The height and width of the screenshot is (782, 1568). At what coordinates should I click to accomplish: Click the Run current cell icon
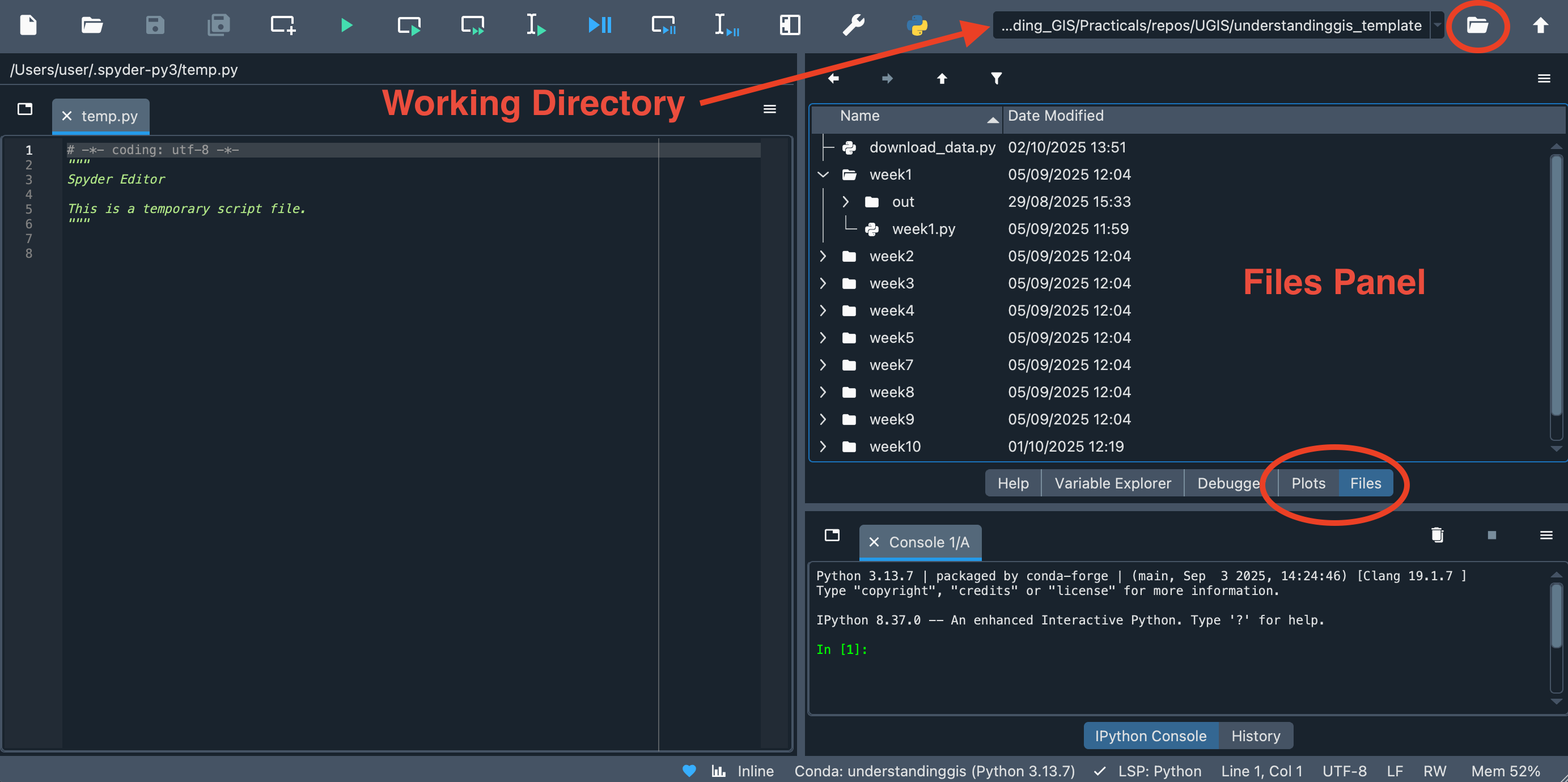(409, 25)
